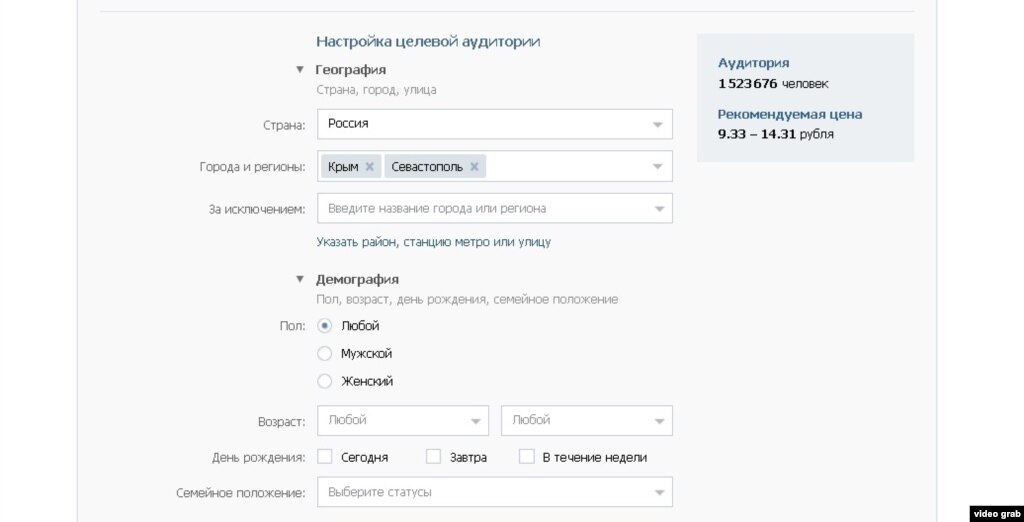Open the minimum Возраст dropdown
This screenshot has width=1024, height=522.
402,421
